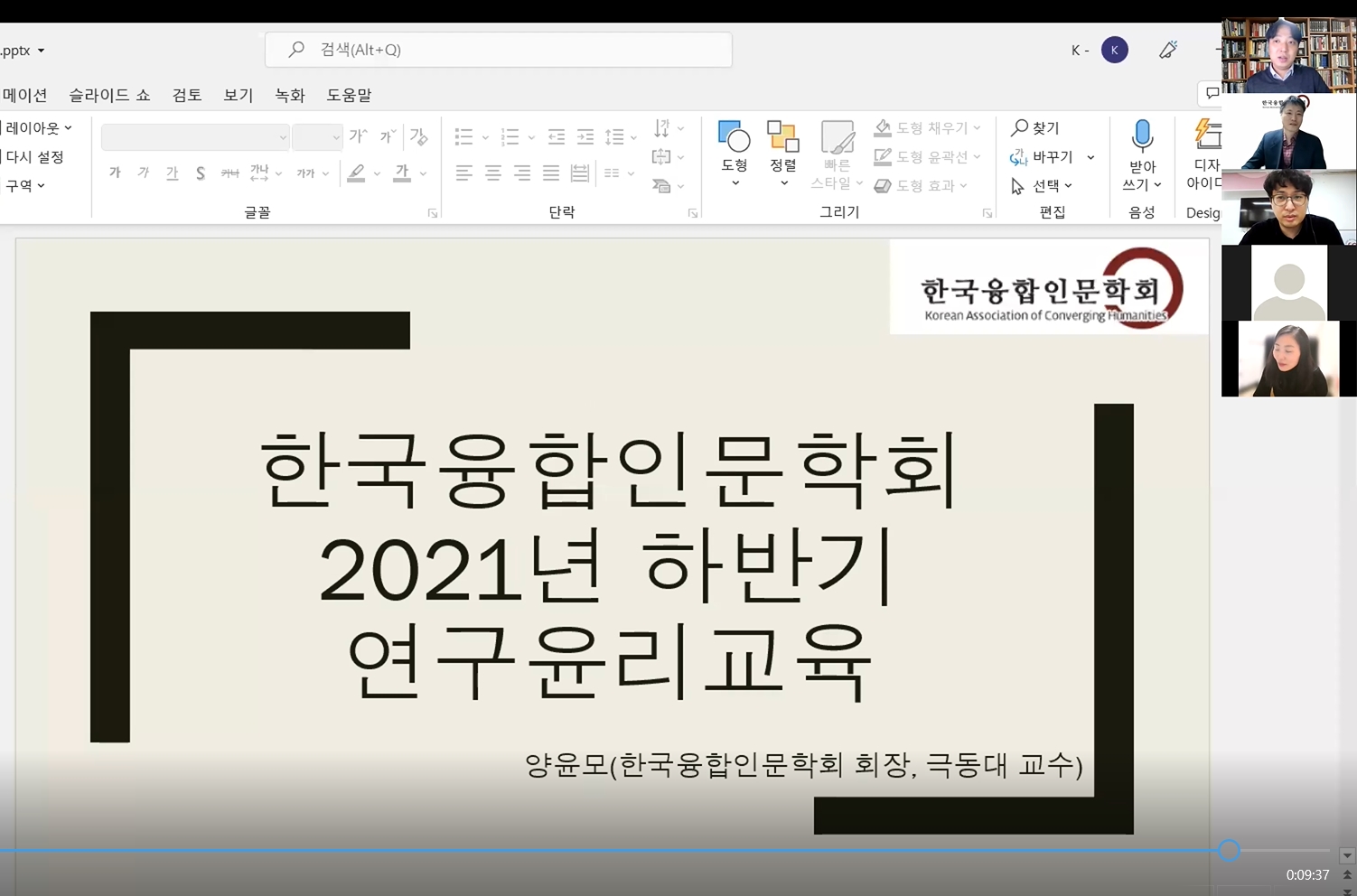The height and width of the screenshot is (896, 1357).
Task: Align paragraph text right
Action: click(x=521, y=173)
